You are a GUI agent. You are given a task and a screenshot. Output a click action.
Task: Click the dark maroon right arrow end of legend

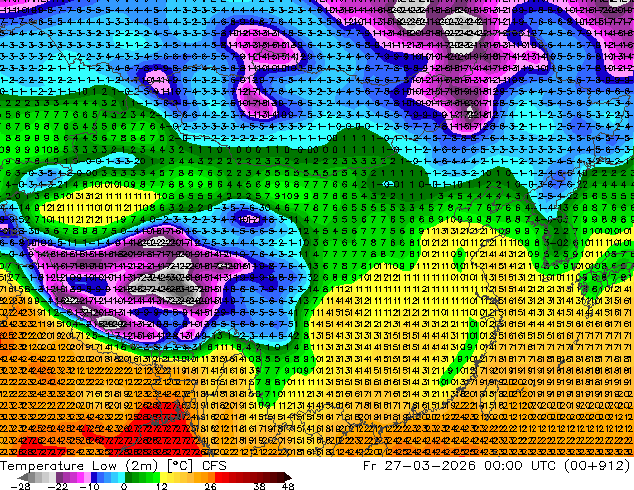[287, 477]
